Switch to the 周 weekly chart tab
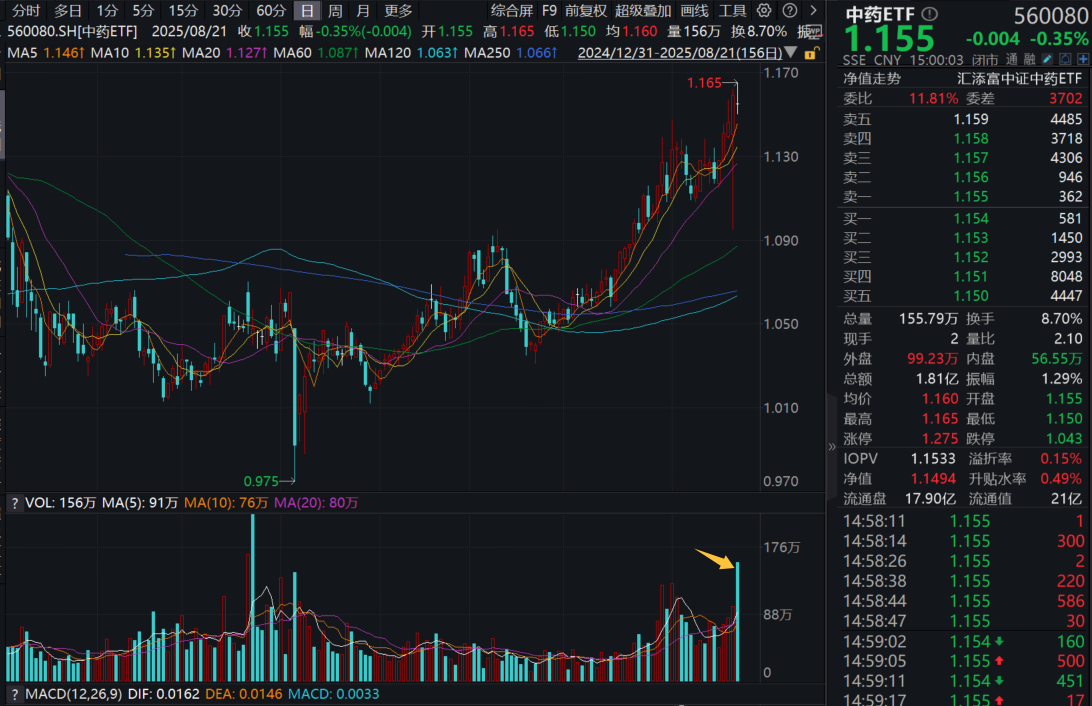This screenshot has height=706, width=1092. click(x=335, y=11)
